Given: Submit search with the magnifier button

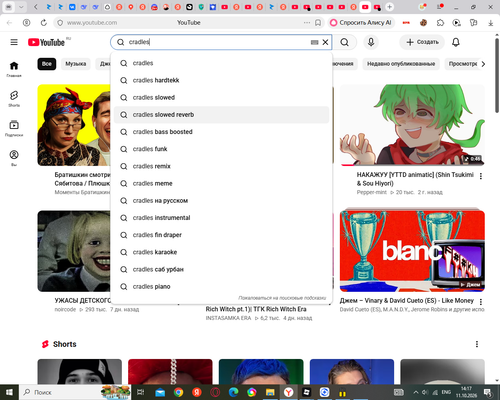Looking at the screenshot, I should [345, 42].
